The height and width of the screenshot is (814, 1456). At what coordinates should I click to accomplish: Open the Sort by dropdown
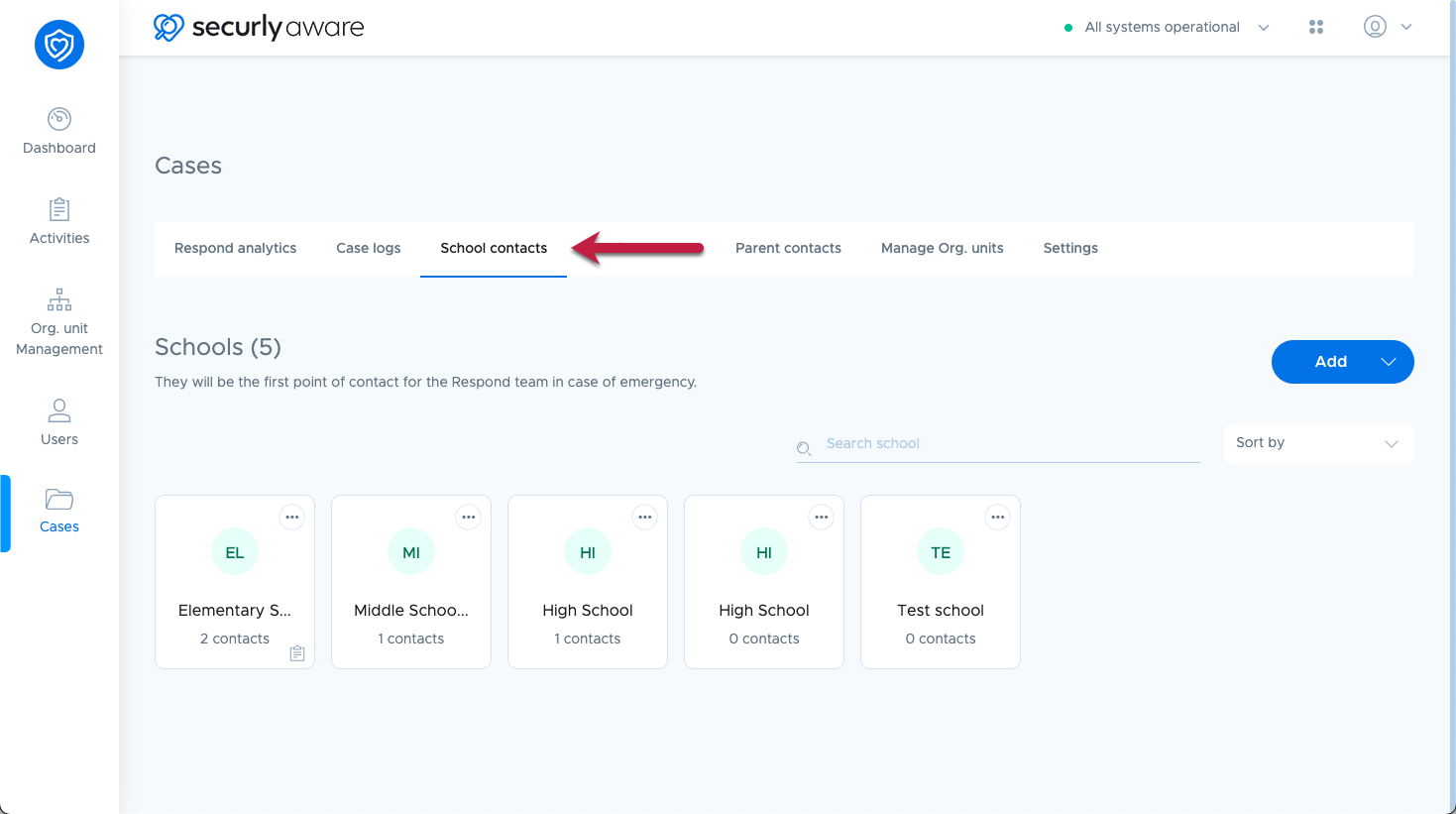pyautogui.click(x=1318, y=443)
